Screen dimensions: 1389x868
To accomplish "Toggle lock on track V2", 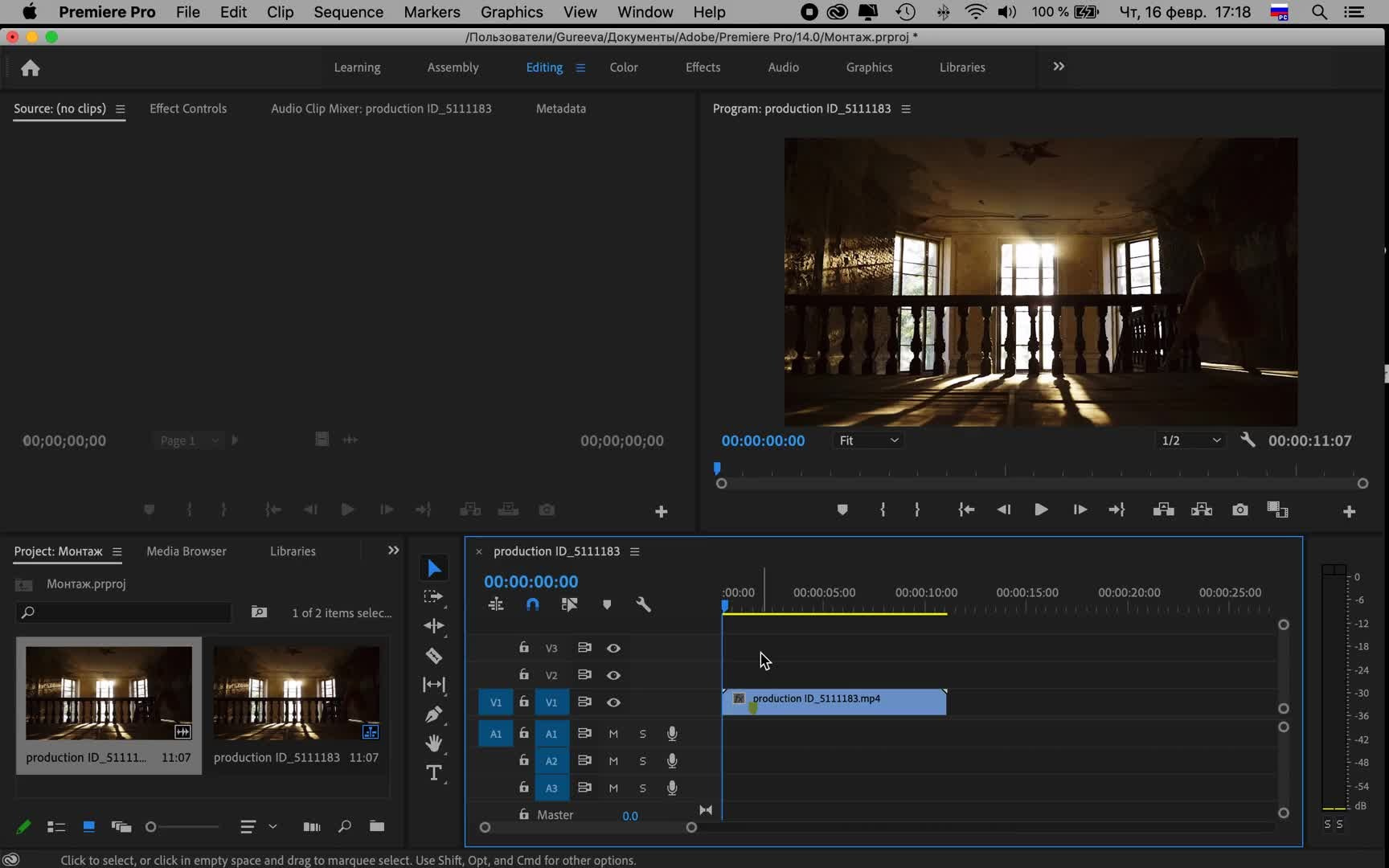I will point(524,674).
